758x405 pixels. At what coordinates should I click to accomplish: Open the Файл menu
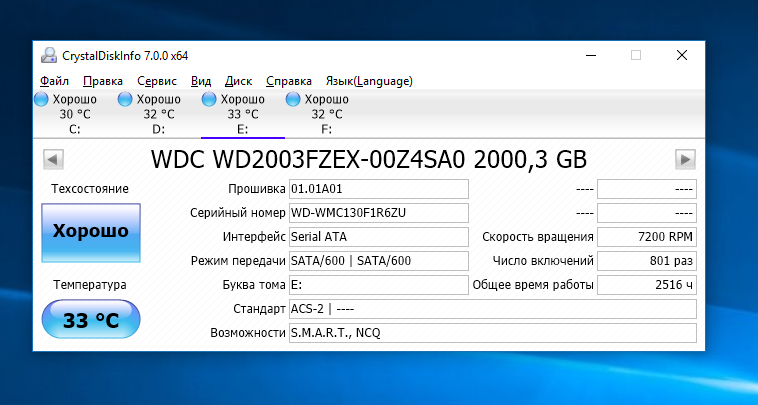tap(54, 81)
